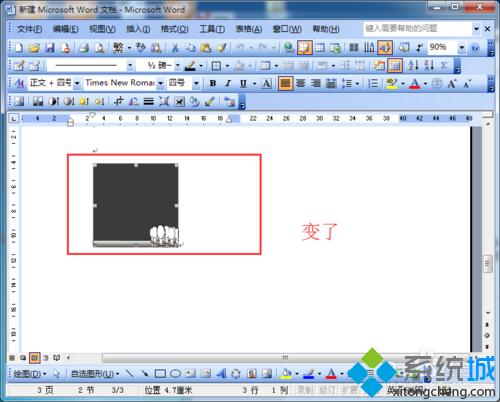
Task: Click the Copy icon
Action: coord(190,48)
